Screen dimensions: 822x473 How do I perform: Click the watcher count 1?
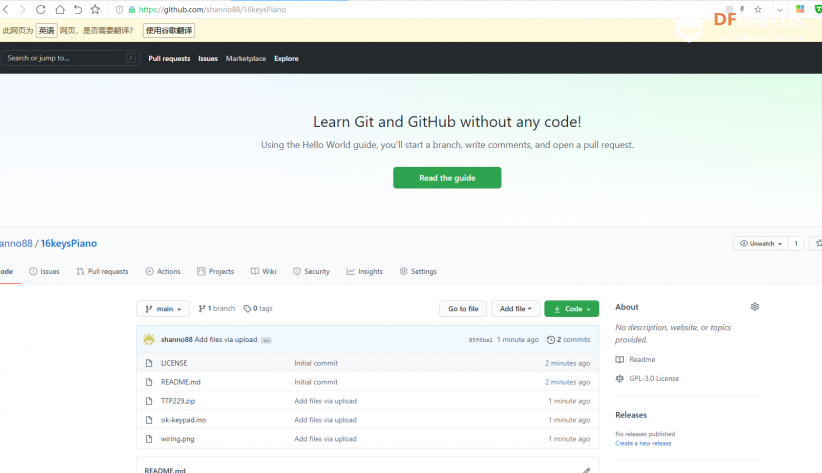tap(796, 243)
